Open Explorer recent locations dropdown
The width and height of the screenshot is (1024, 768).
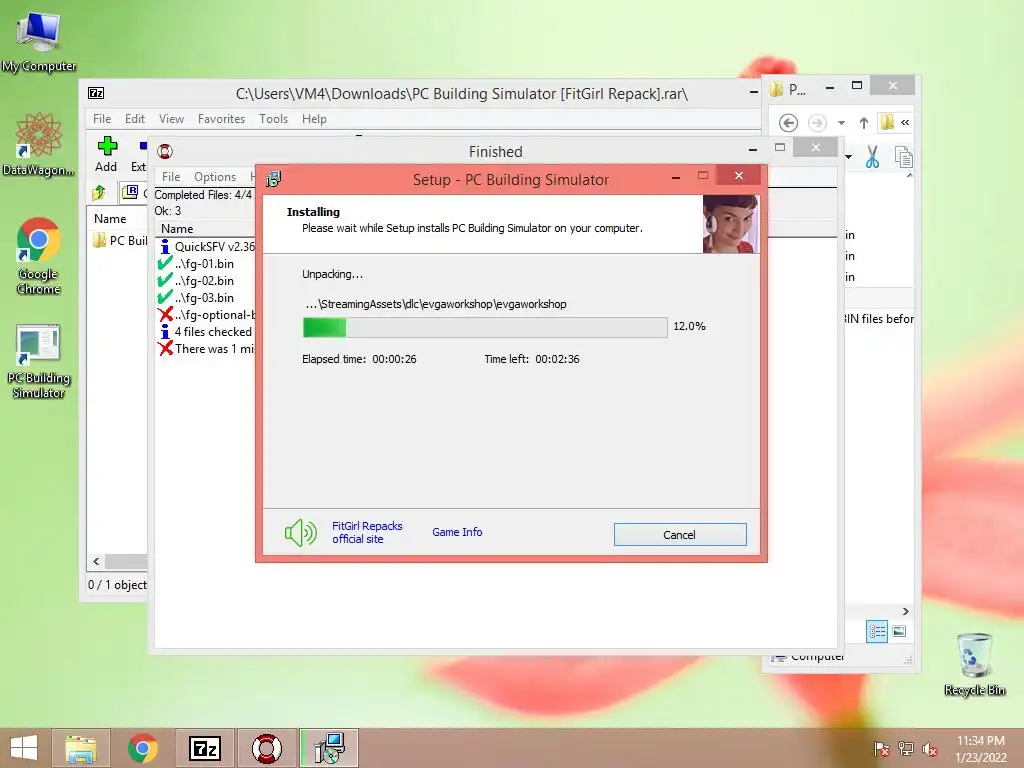pyautogui.click(x=841, y=123)
